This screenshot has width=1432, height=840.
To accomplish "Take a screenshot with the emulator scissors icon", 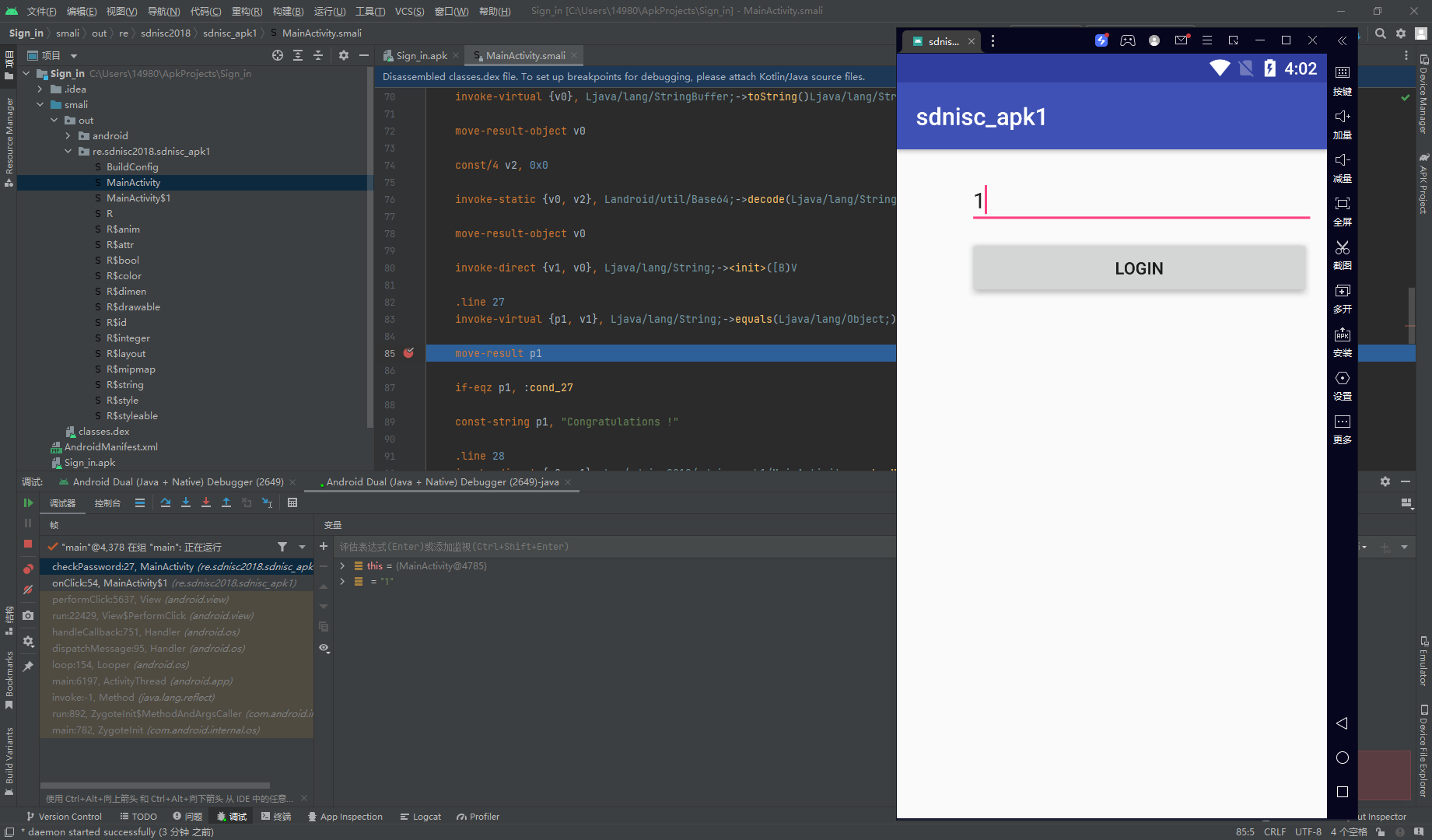I will (1342, 247).
